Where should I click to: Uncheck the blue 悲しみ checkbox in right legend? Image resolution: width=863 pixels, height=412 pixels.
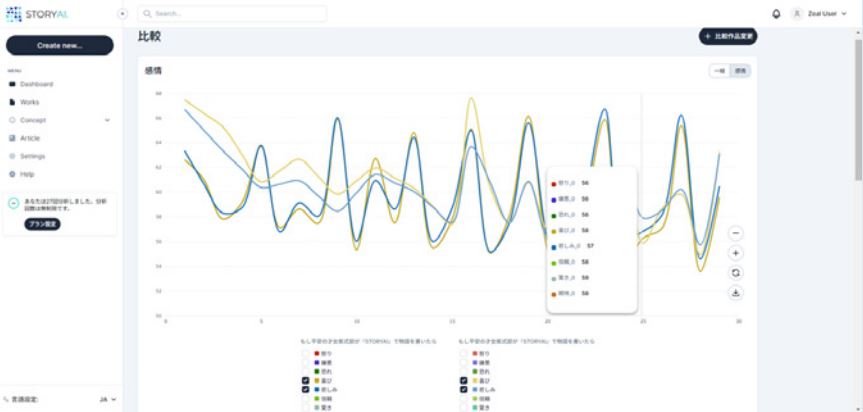463,389
